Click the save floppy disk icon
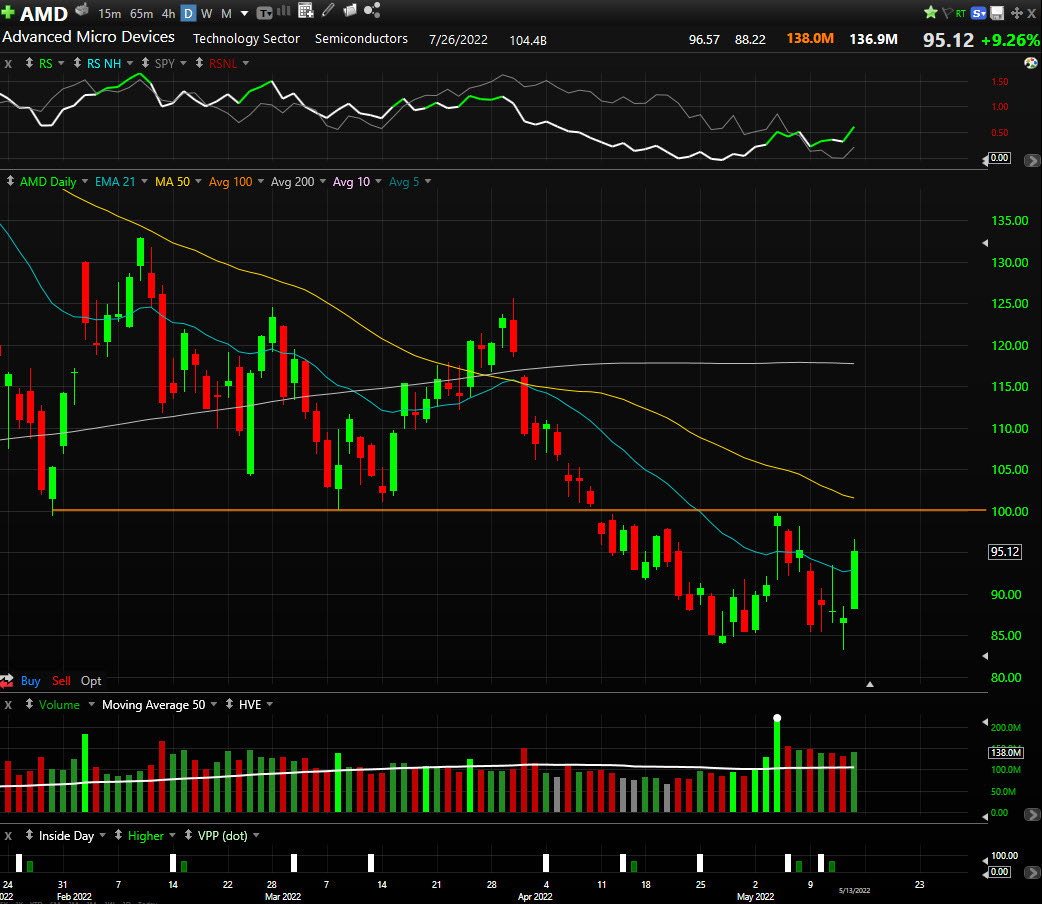The width and height of the screenshot is (1042, 904). tap(997, 13)
